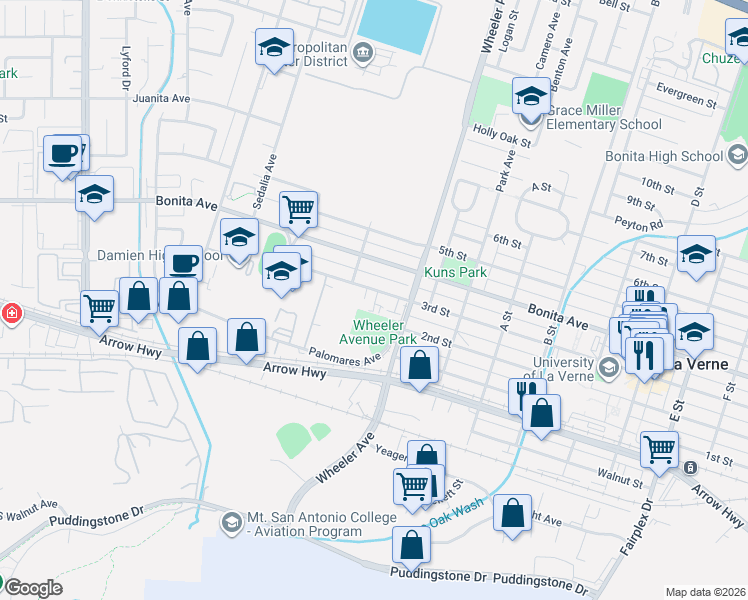This screenshot has width=748, height=600.
Task: Select the front restaurant marker in La Verne
Action: click(x=644, y=356)
